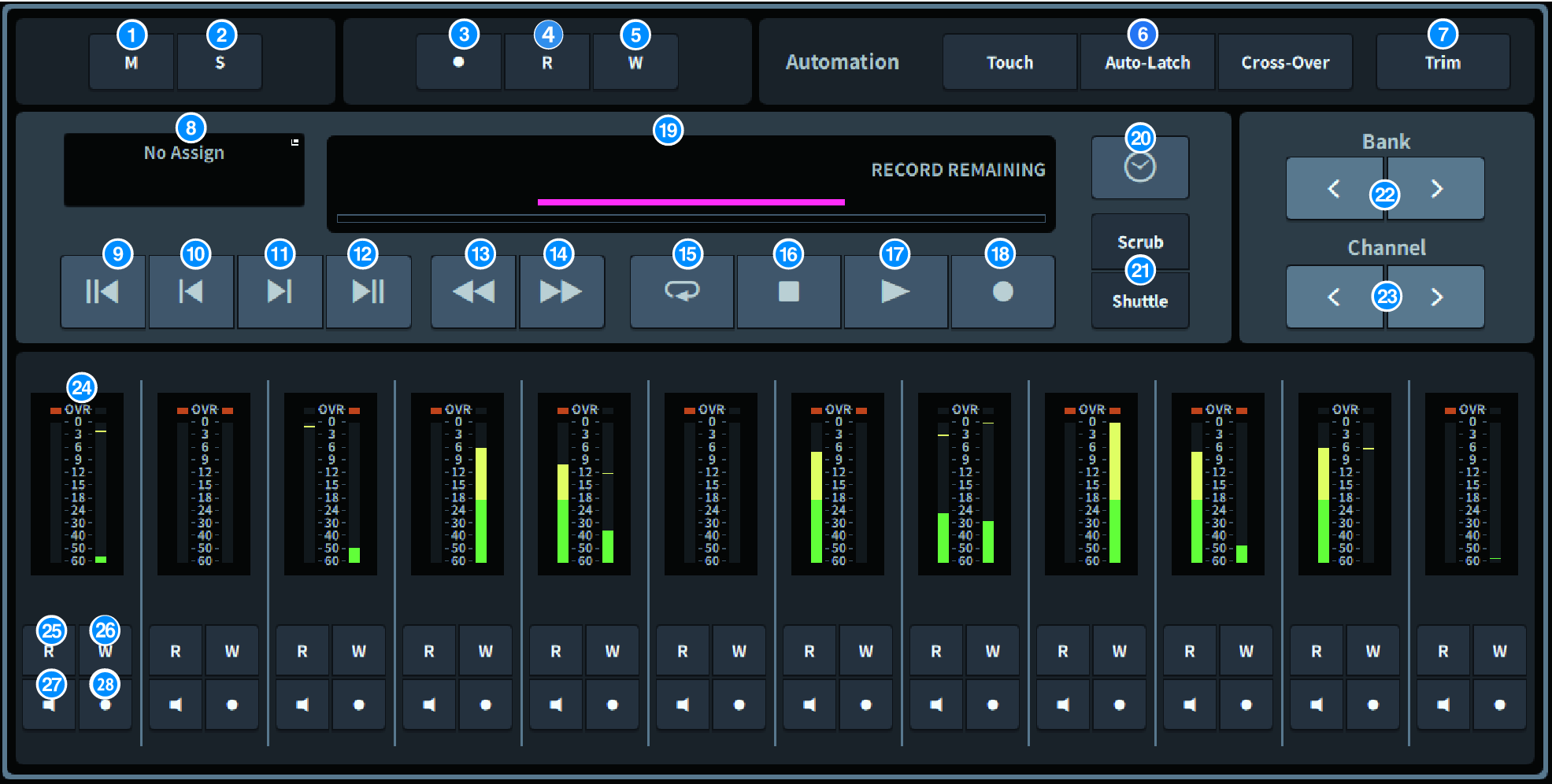Open the time format clock icon

click(x=1139, y=168)
